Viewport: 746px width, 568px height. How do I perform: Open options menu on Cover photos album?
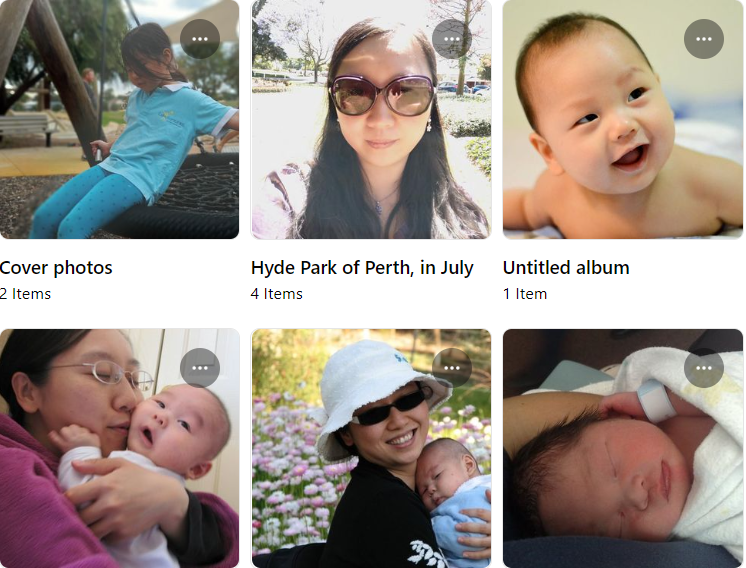point(200,39)
